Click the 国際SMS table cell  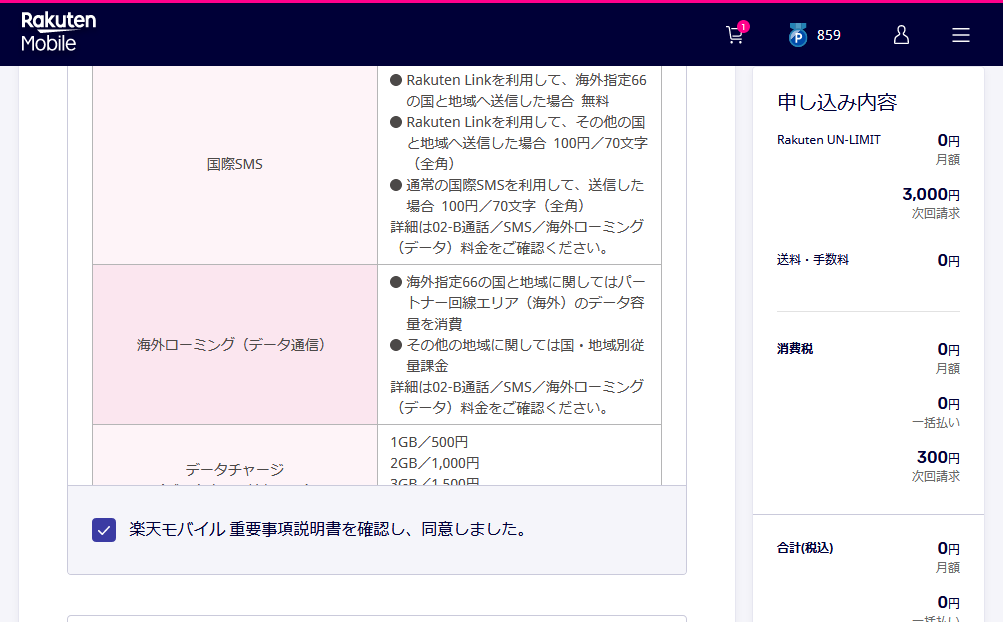pos(235,164)
